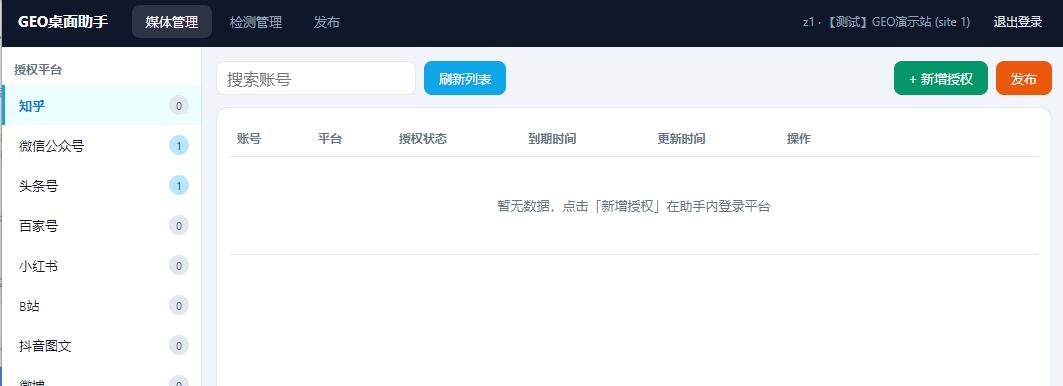Select 微信公众号 platform
Viewport: 1063px width, 386px height.
point(102,146)
